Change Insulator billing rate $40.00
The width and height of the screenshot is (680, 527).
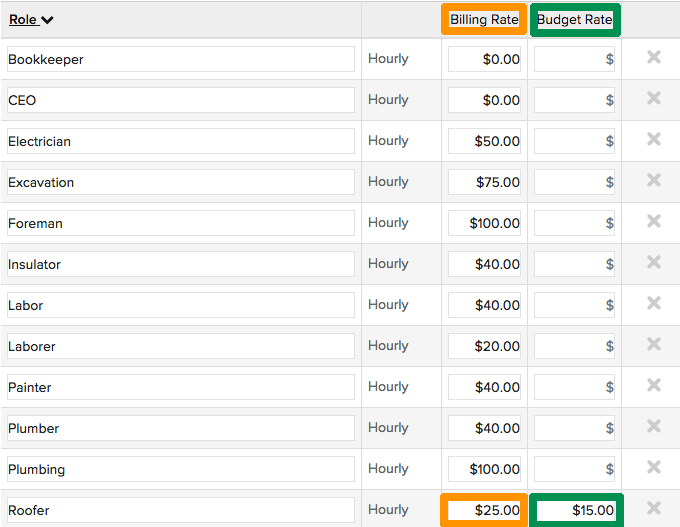[484, 264]
